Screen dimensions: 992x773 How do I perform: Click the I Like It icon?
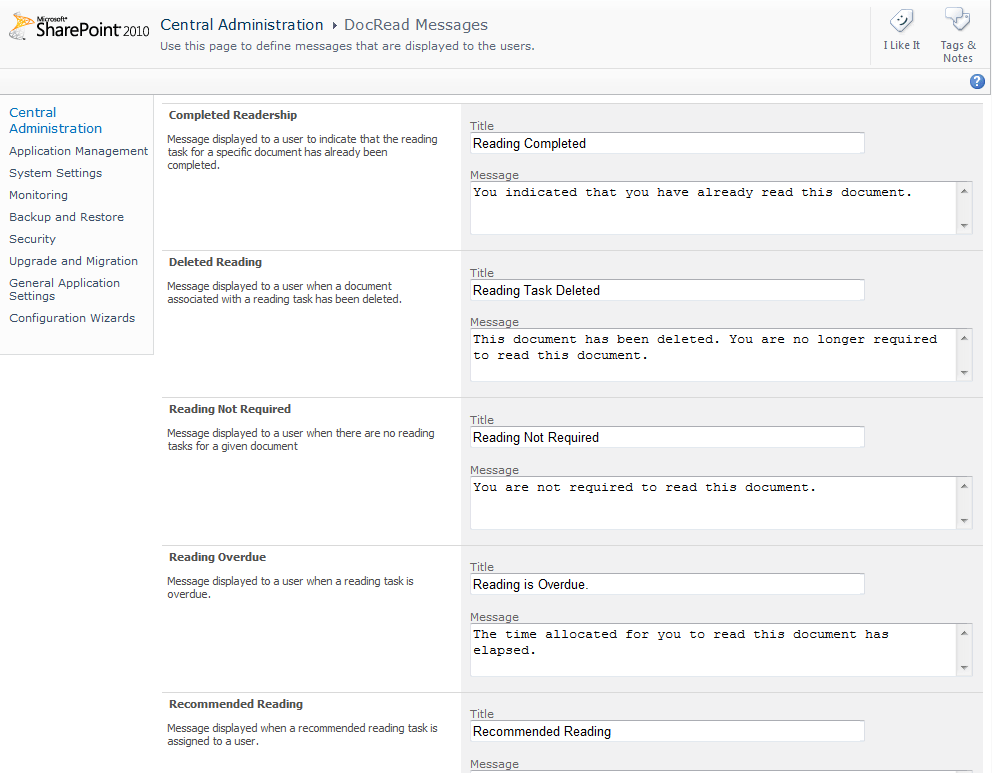click(x=901, y=22)
